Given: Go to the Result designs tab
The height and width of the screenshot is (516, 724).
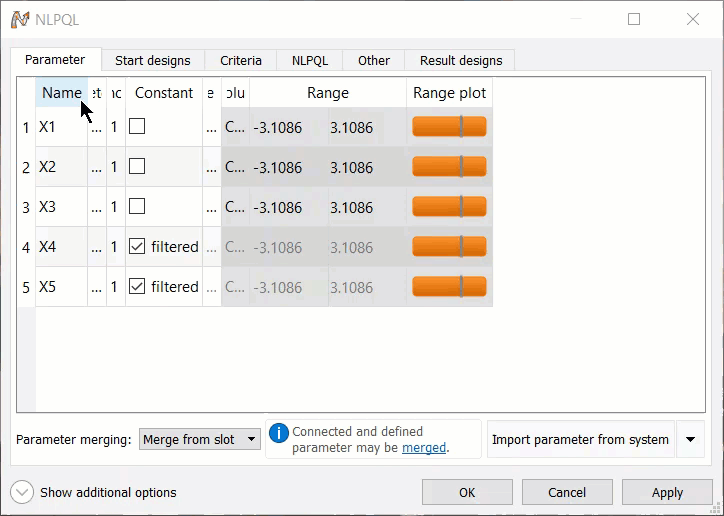Looking at the screenshot, I should pyautogui.click(x=461, y=61).
